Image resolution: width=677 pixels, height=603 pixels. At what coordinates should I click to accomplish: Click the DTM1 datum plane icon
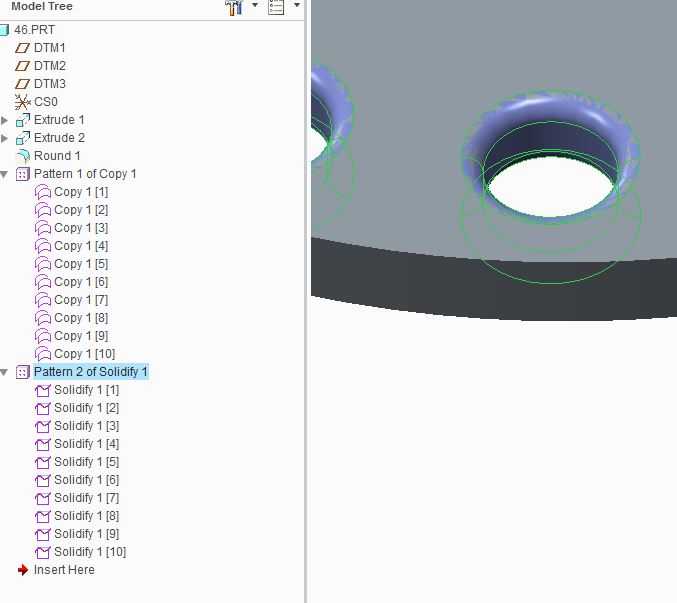22,48
